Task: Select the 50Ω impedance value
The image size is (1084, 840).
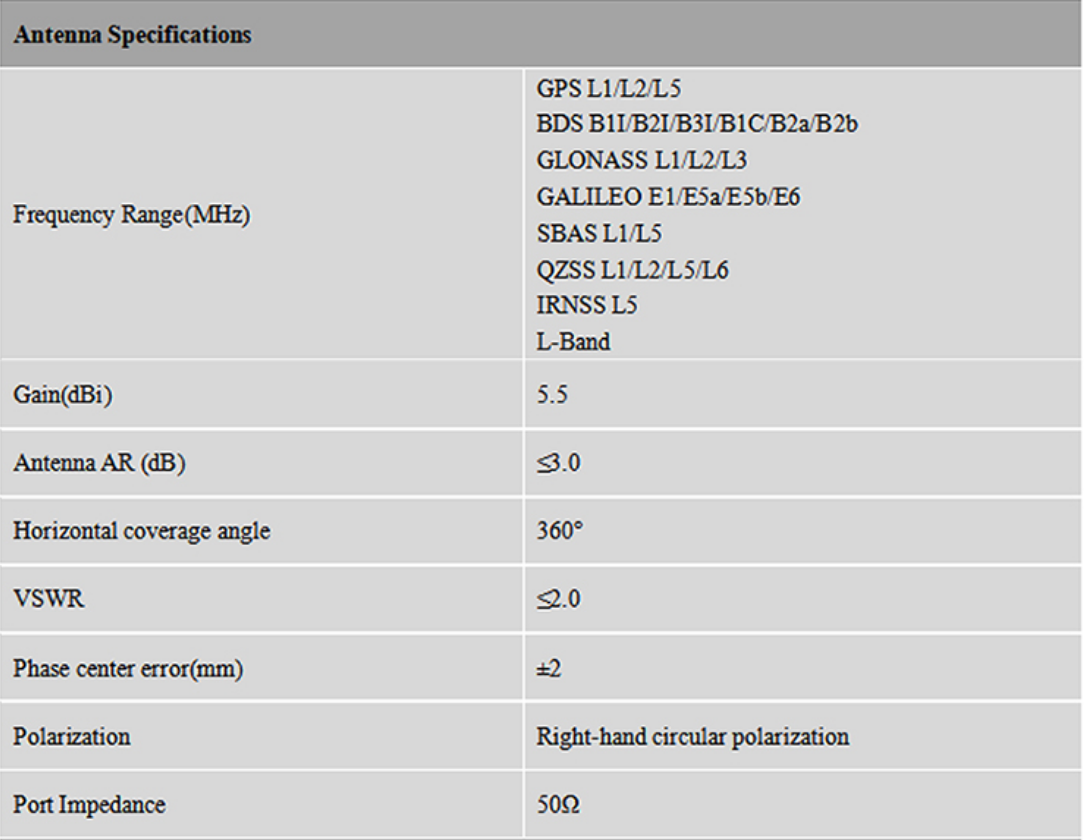Action: (552, 802)
